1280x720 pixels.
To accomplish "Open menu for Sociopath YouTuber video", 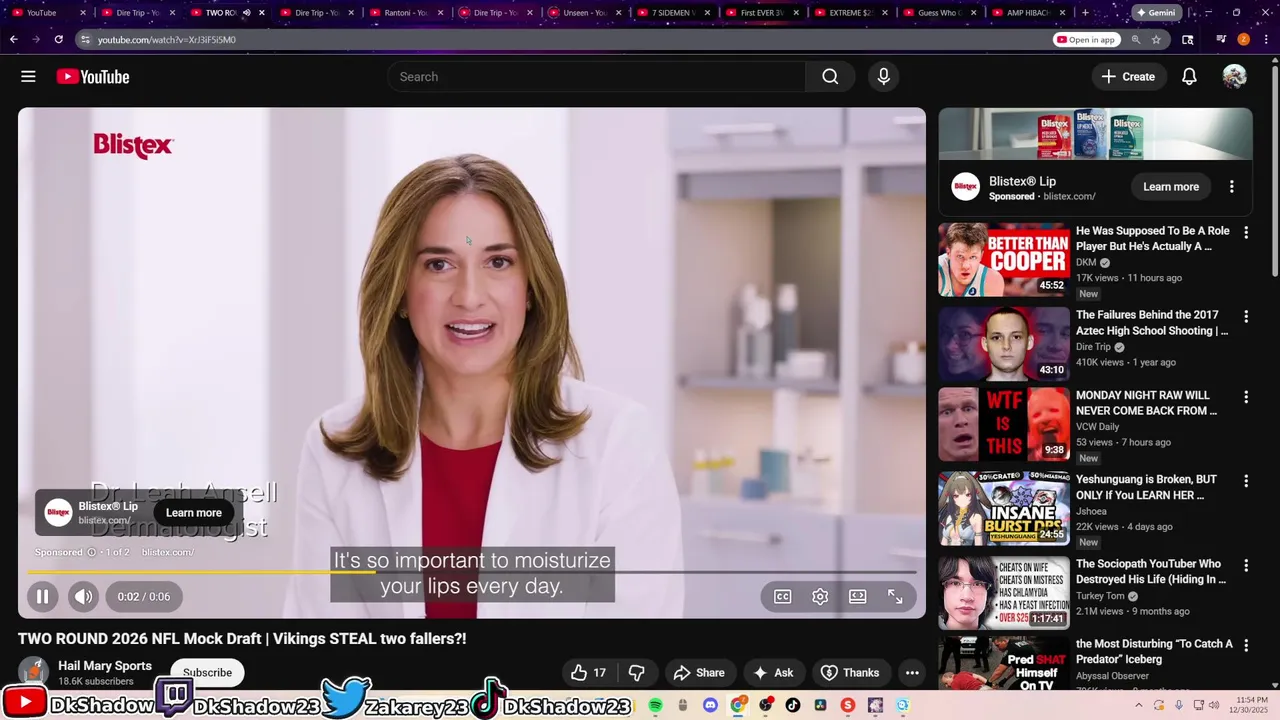I will point(1246,565).
